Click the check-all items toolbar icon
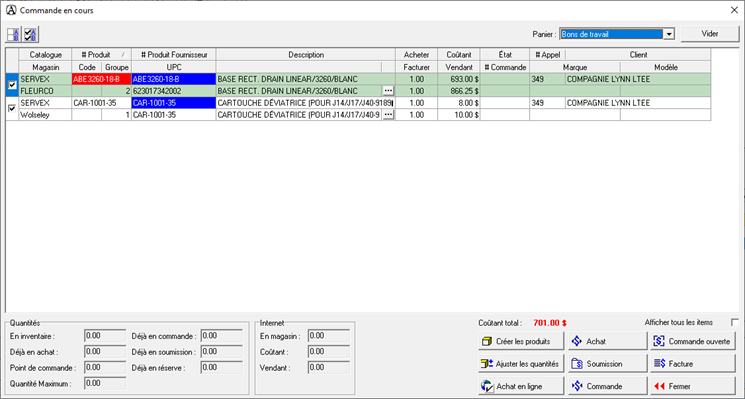 coord(31,34)
